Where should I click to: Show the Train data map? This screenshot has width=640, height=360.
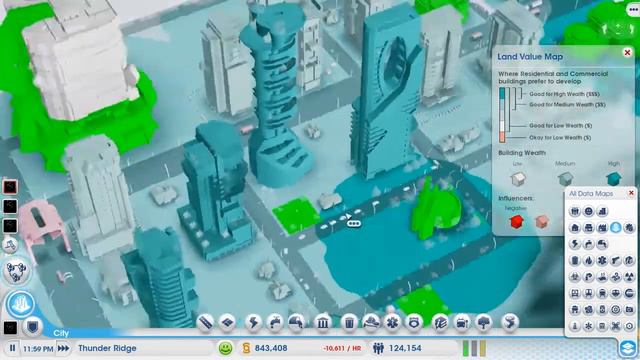point(602,293)
